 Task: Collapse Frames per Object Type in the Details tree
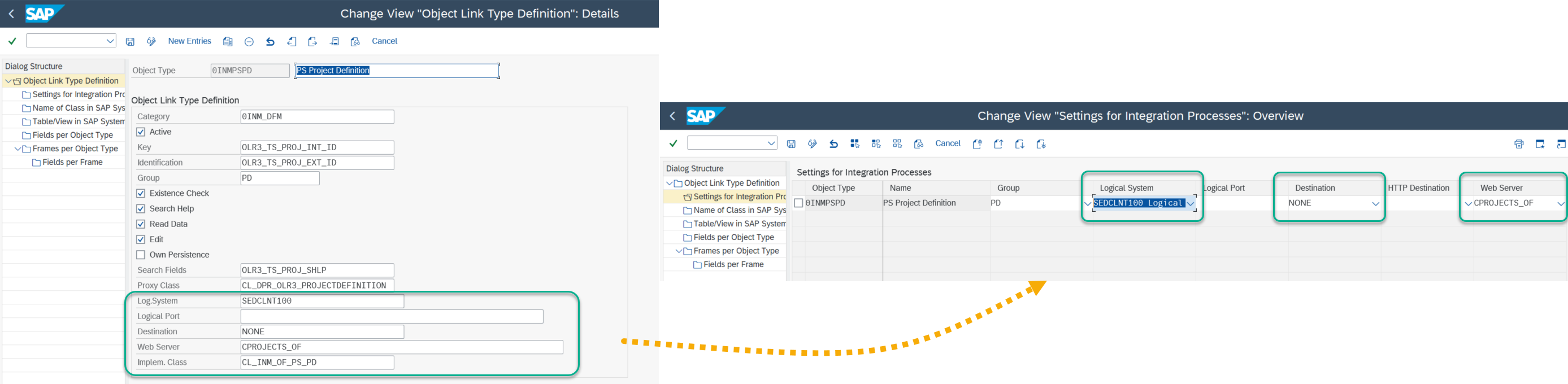[x=18, y=149]
